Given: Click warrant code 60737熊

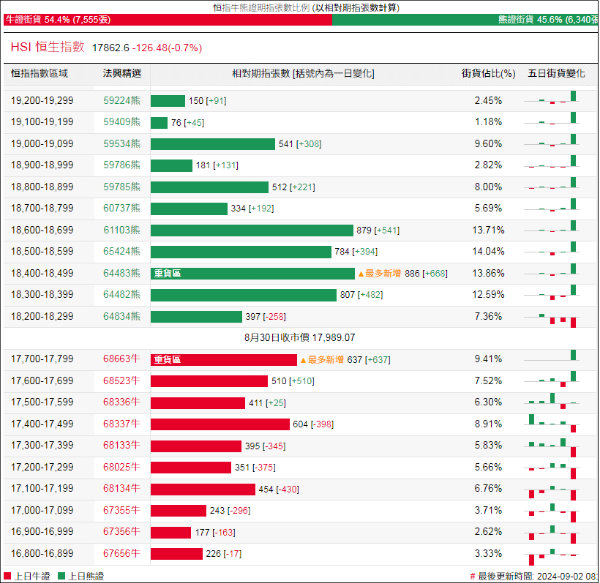Looking at the screenshot, I should 122,208.
